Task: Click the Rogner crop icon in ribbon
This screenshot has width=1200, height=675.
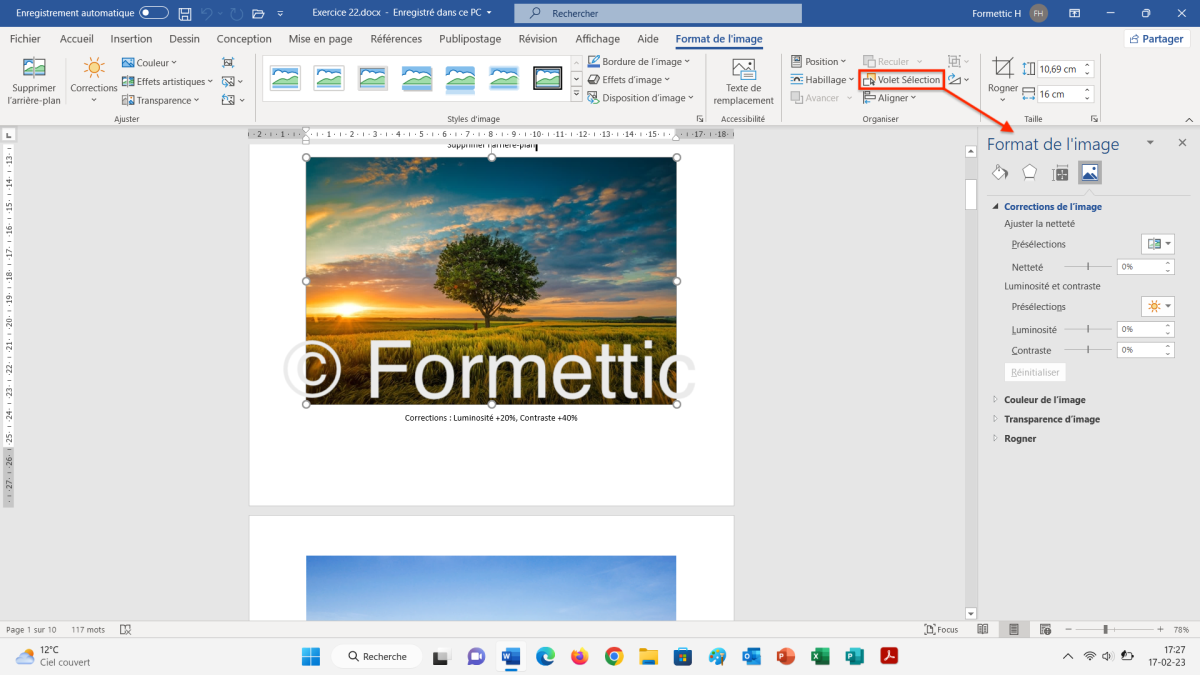Action: click(1003, 68)
